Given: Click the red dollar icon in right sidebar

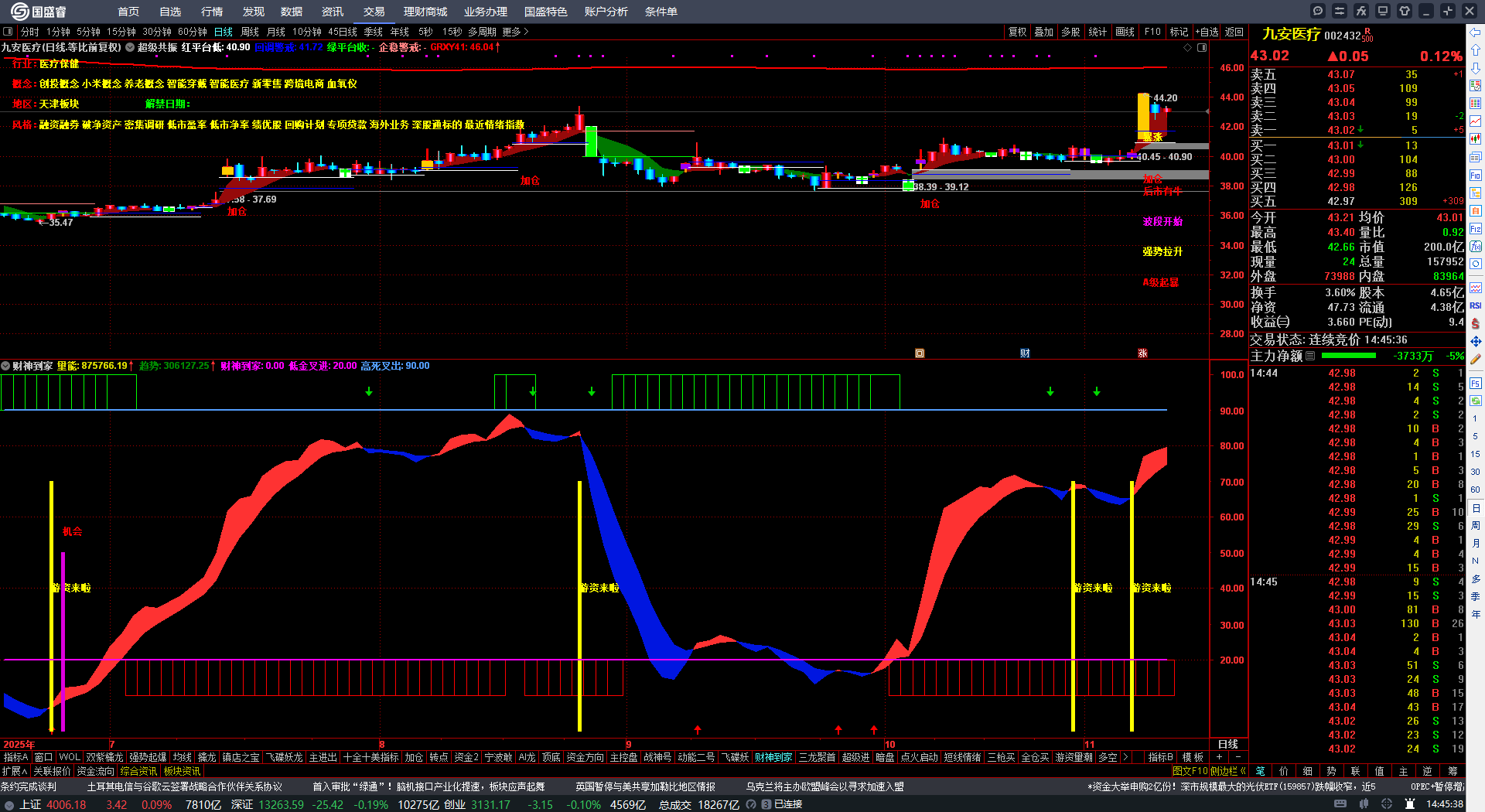Looking at the screenshot, I should (1476, 323).
